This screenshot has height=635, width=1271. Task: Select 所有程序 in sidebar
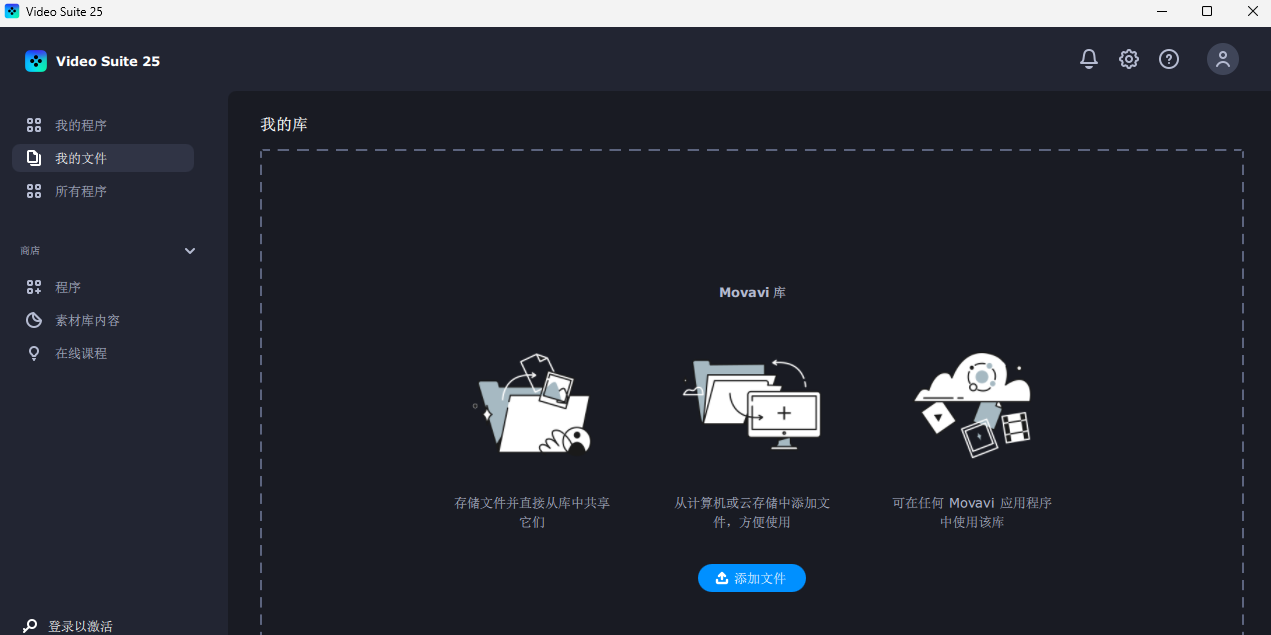(x=103, y=191)
